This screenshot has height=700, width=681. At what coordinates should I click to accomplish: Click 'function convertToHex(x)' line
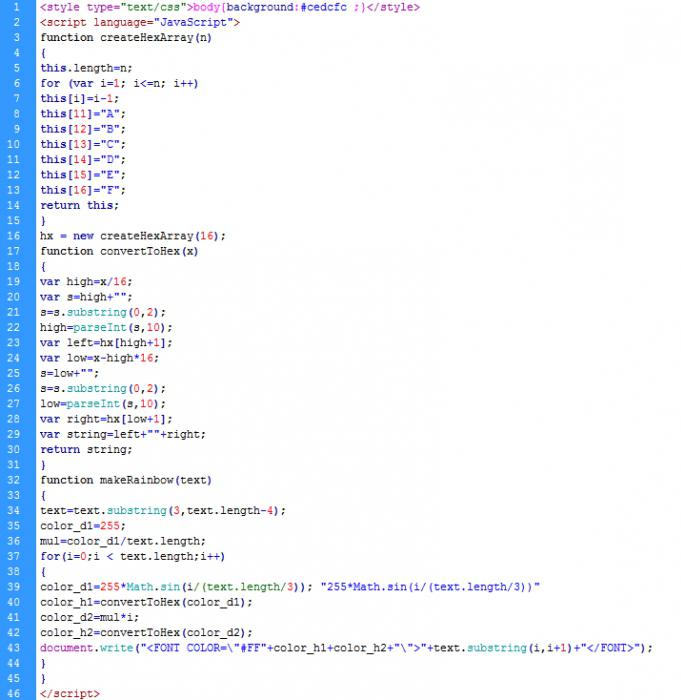click(119, 251)
